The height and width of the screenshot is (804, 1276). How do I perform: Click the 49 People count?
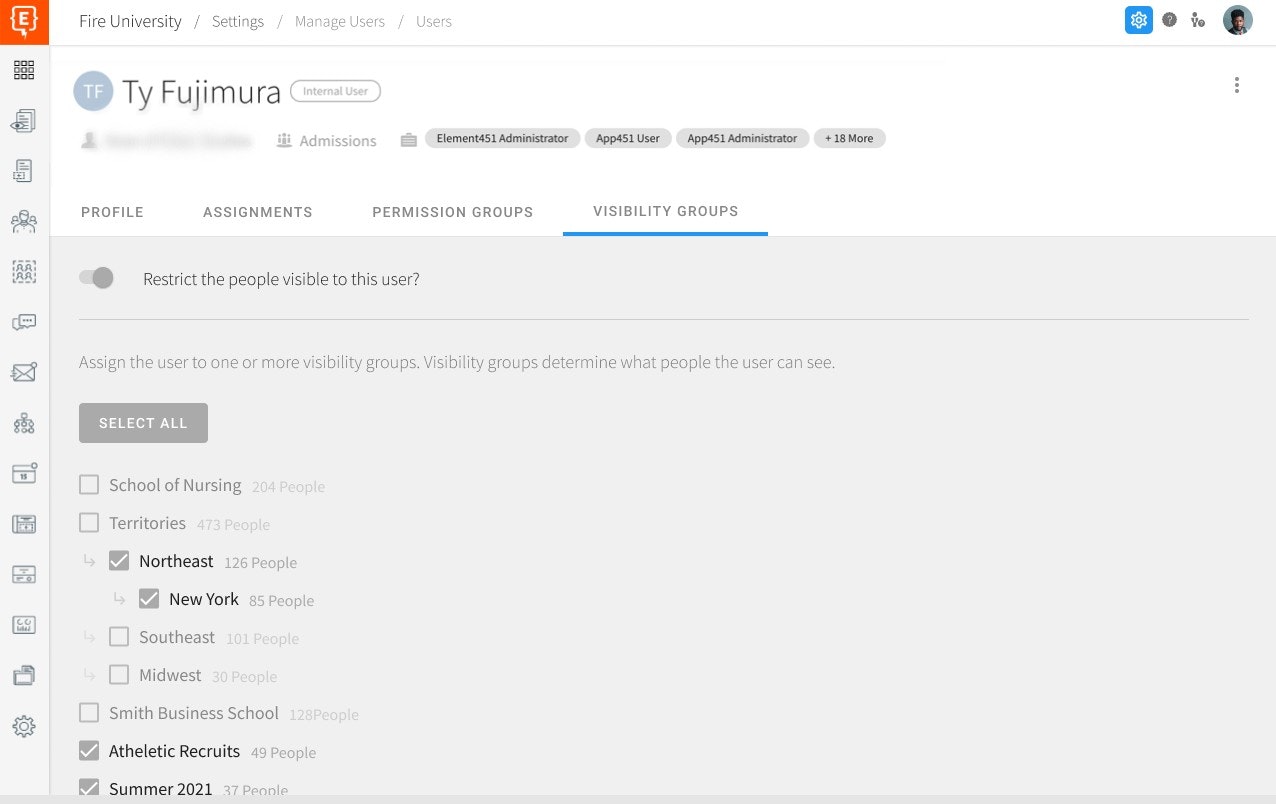(x=283, y=753)
